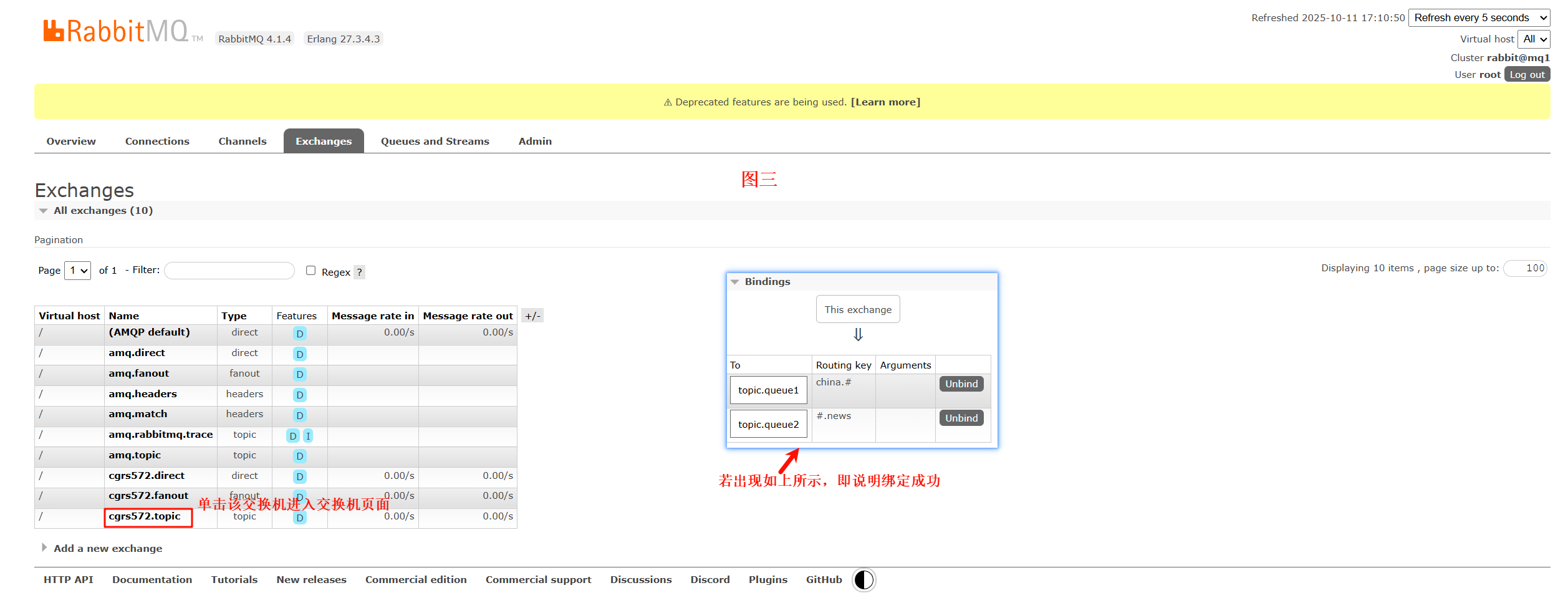Open the cgrs572.fanout exchange

click(148, 496)
